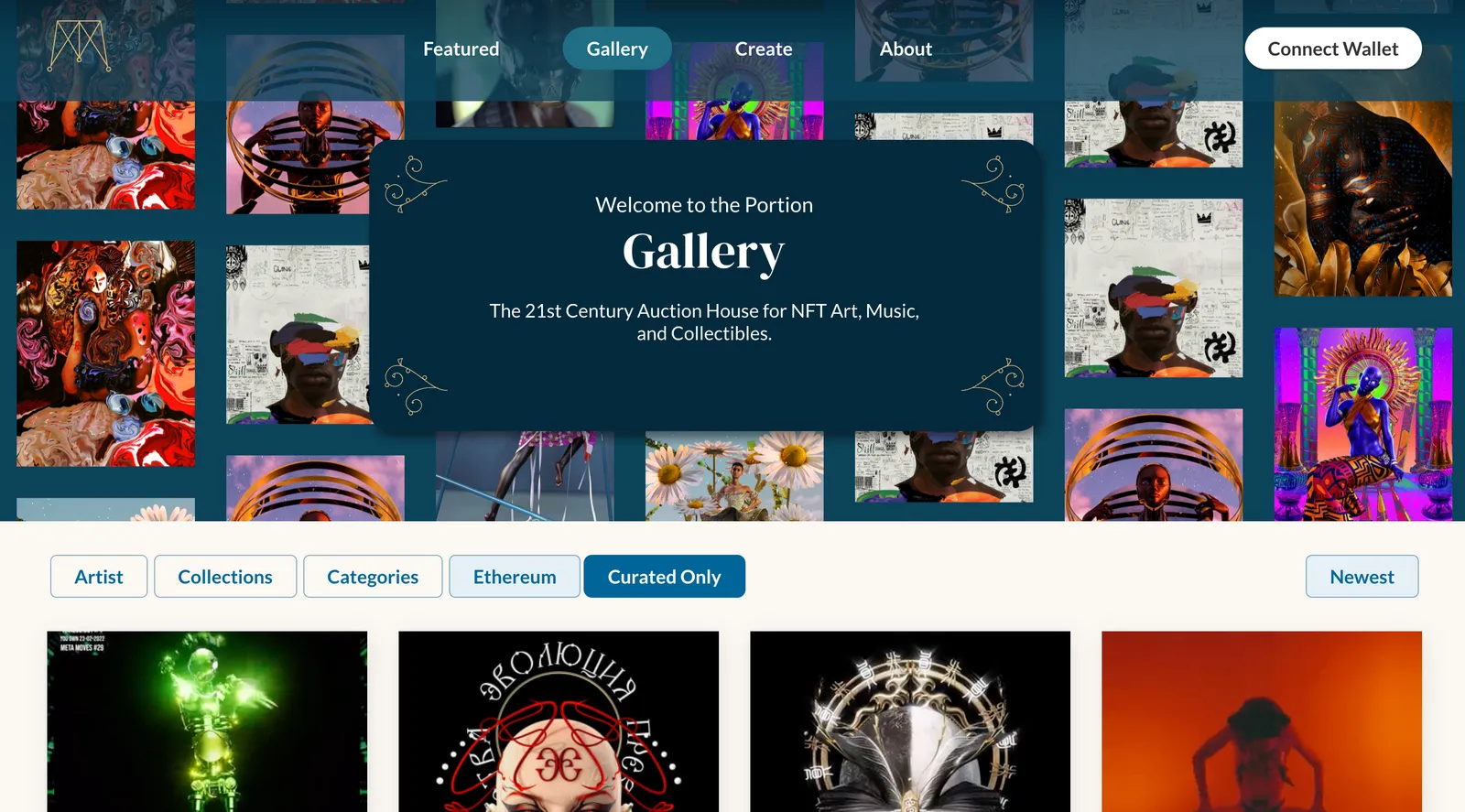Select the Gallery nav tab
The height and width of the screenshot is (812, 1465).
coord(617,49)
